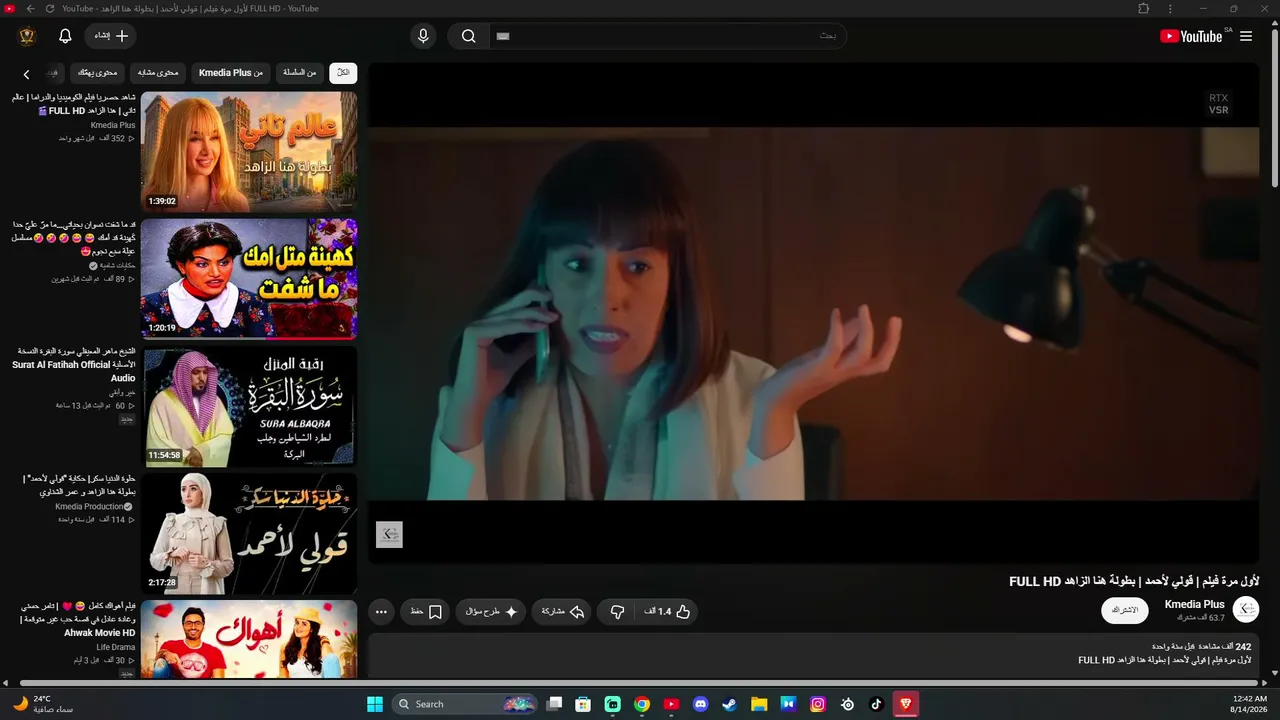Click the Windows taskbar Search box
This screenshot has height=720, width=1280.
(x=466, y=704)
